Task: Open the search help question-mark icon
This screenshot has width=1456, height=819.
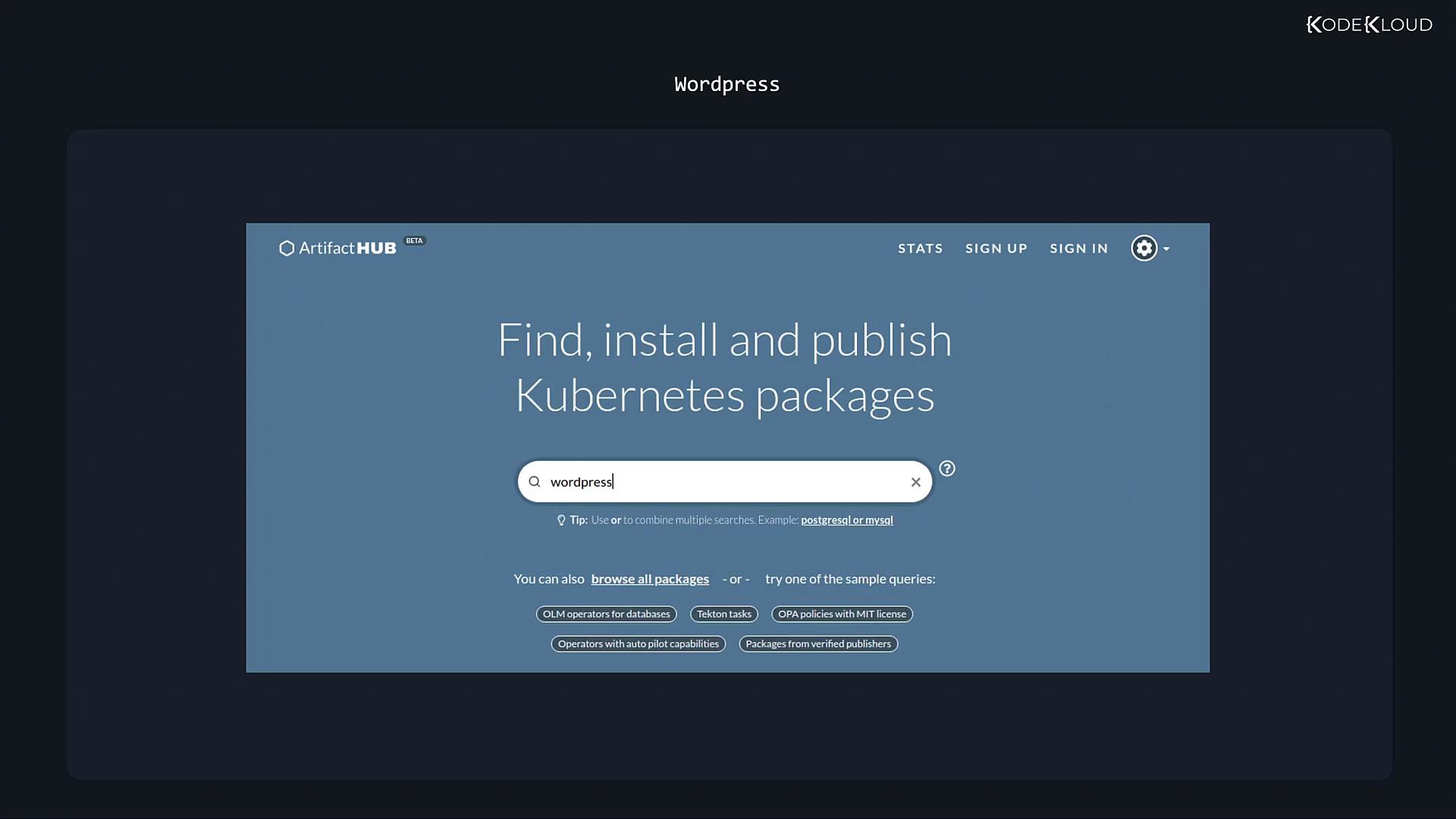Action: click(947, 469)
